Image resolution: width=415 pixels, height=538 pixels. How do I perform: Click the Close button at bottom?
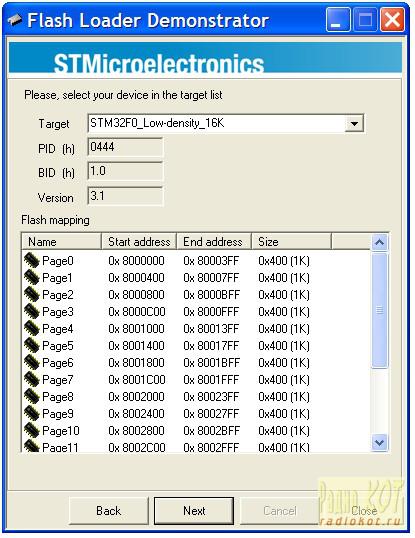tap(364, 511)
